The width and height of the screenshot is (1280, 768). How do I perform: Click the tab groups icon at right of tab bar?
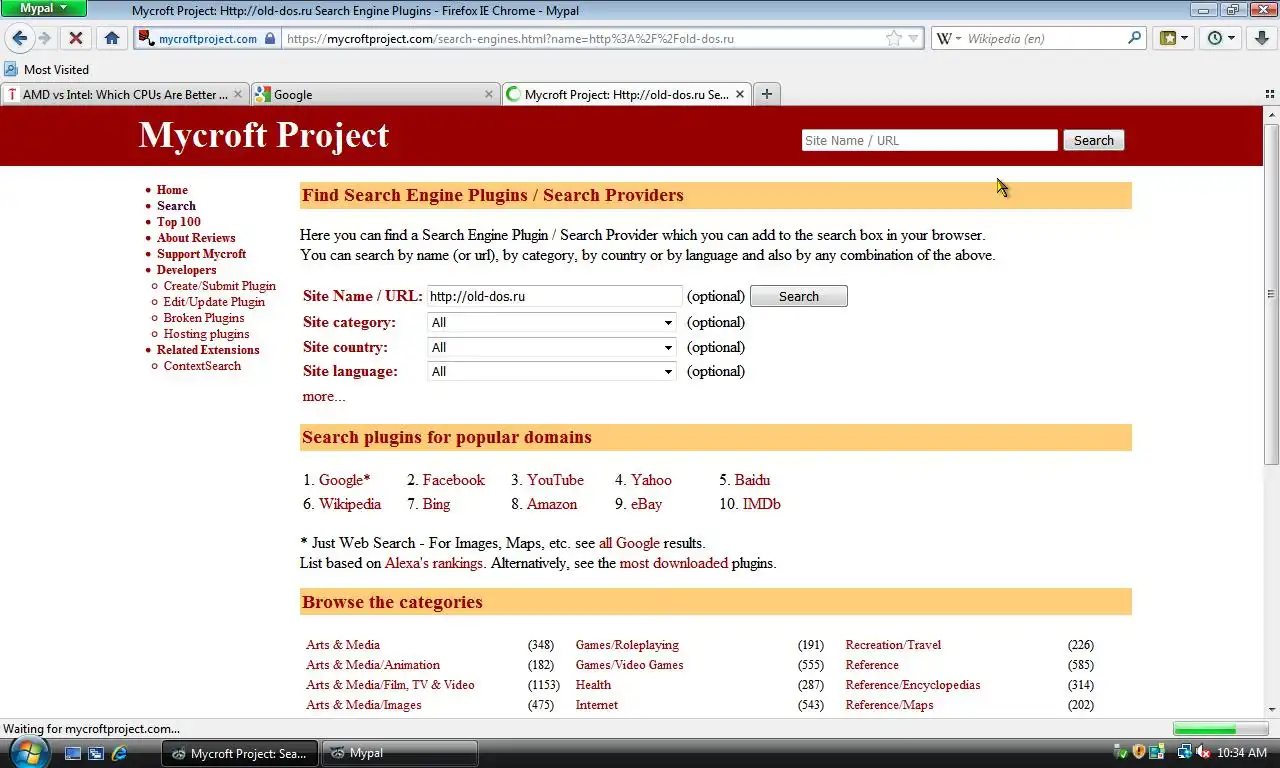[1269, 94]
